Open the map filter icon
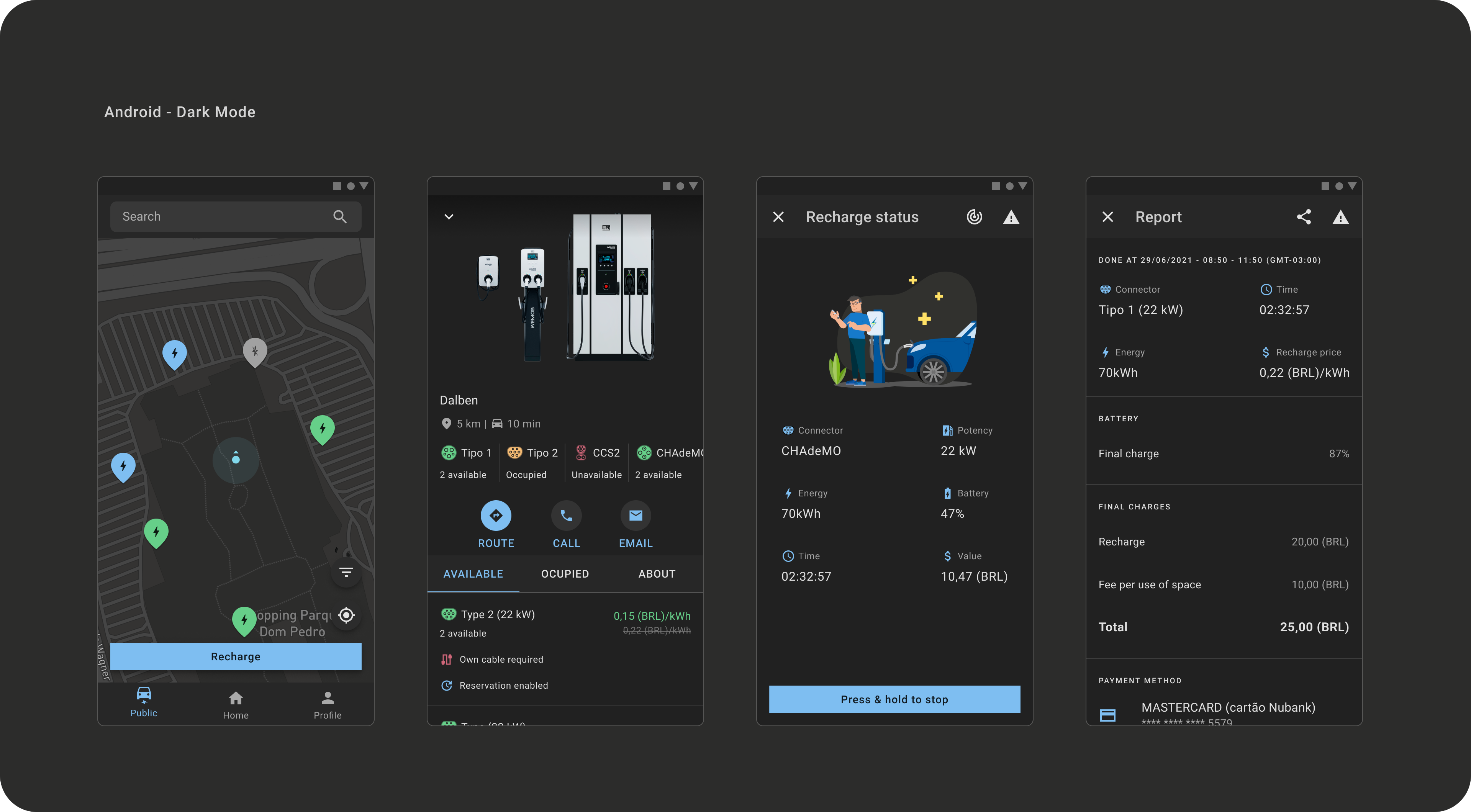The height and width of the screenshot is (812, 1471). pos(346,572)
